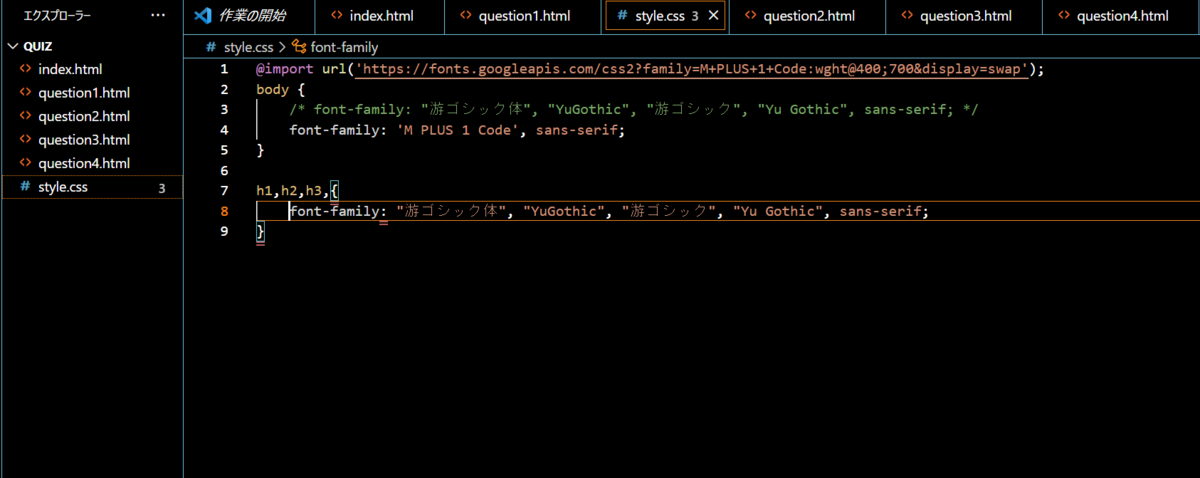Switch to the index.html editor tab
The height and width of the screenshot is (478, 1200).
380,16
